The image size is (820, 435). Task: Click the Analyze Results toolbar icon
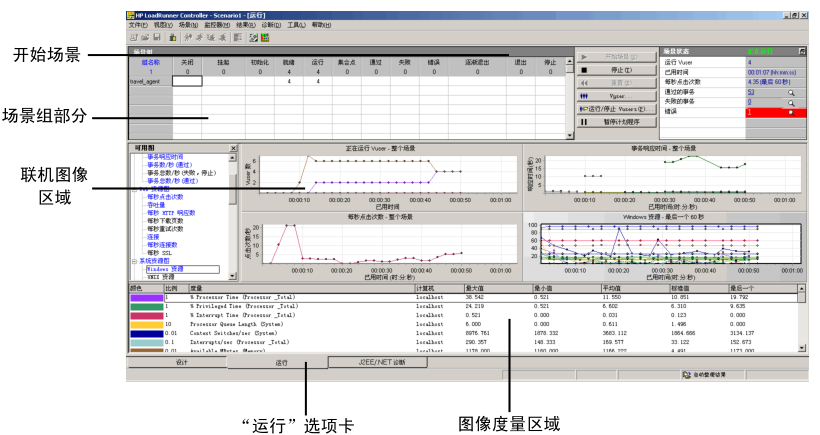pyautogui.click(x=254, y=37)
